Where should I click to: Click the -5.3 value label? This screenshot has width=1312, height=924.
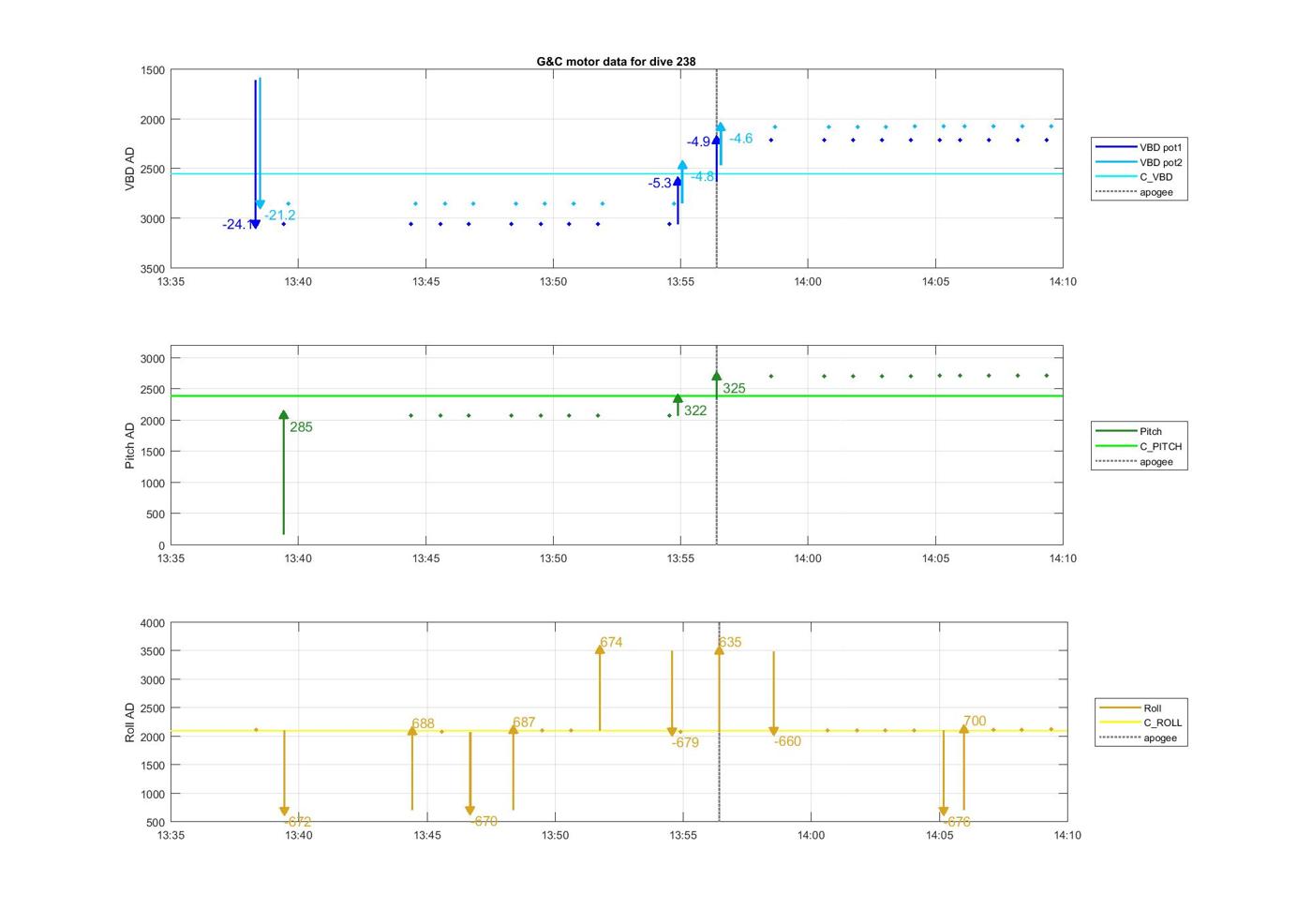tap(660, 184)
